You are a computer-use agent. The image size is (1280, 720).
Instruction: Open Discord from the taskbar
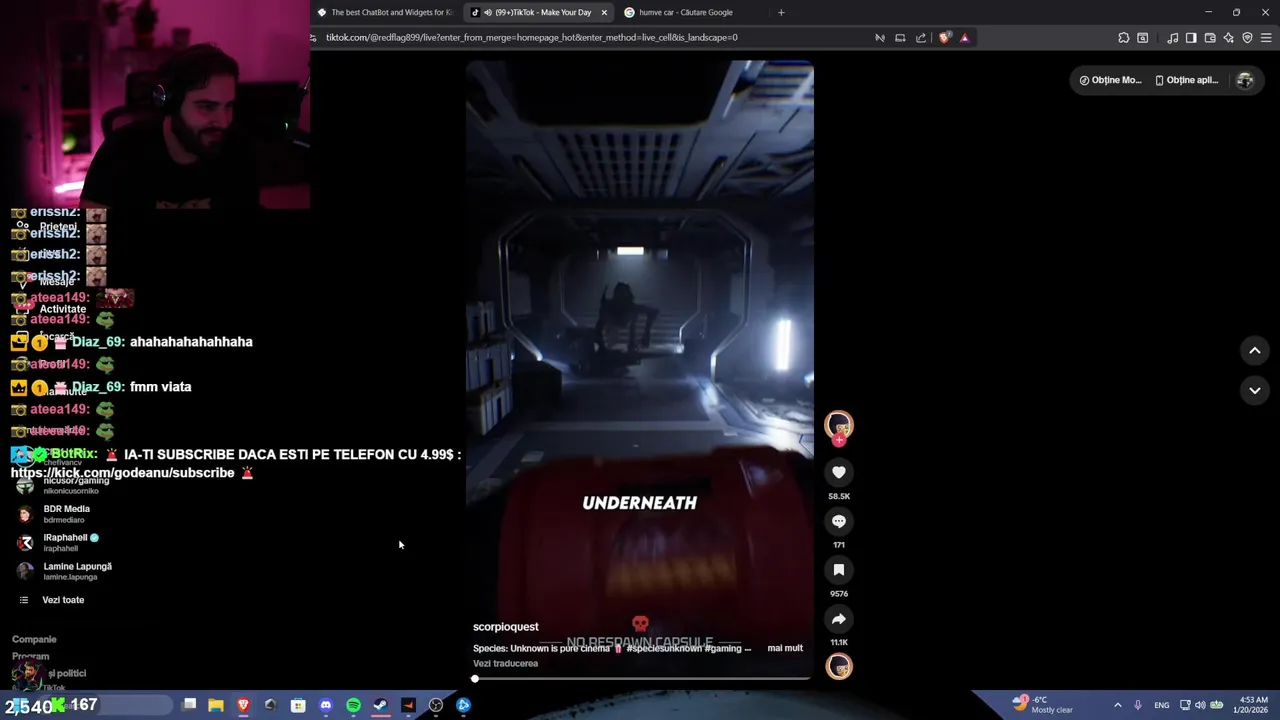[326, 705]
